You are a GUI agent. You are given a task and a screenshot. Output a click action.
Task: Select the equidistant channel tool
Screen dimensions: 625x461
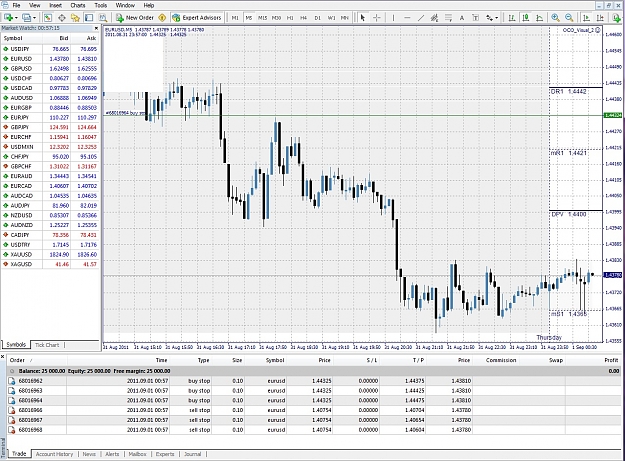pos(434,18)
